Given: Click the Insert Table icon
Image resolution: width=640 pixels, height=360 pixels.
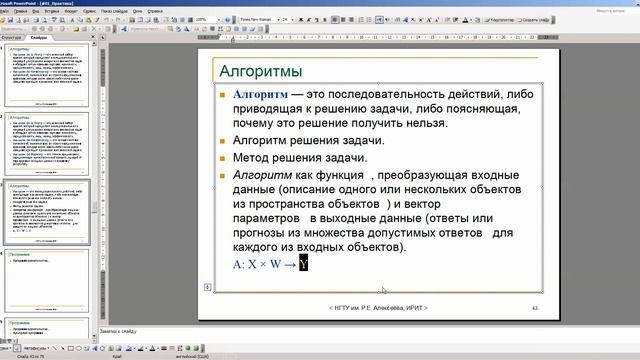Looking at the screenshot, I should [140, 20].
